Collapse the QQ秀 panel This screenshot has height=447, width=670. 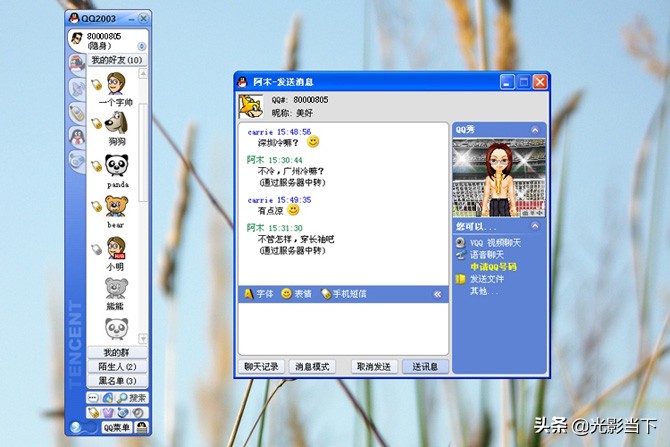[535, 130]
